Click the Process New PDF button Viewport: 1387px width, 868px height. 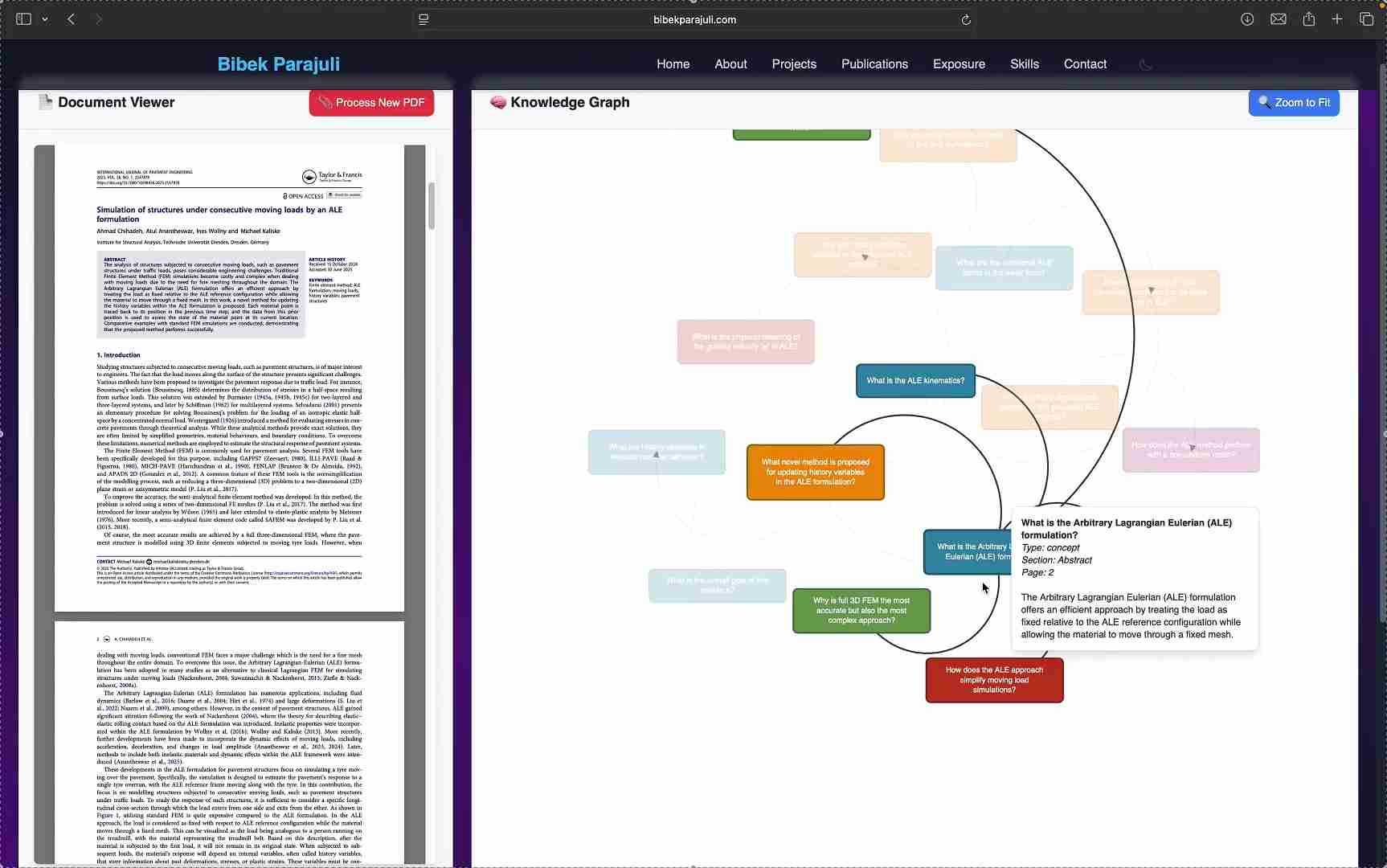click(371, 103)
